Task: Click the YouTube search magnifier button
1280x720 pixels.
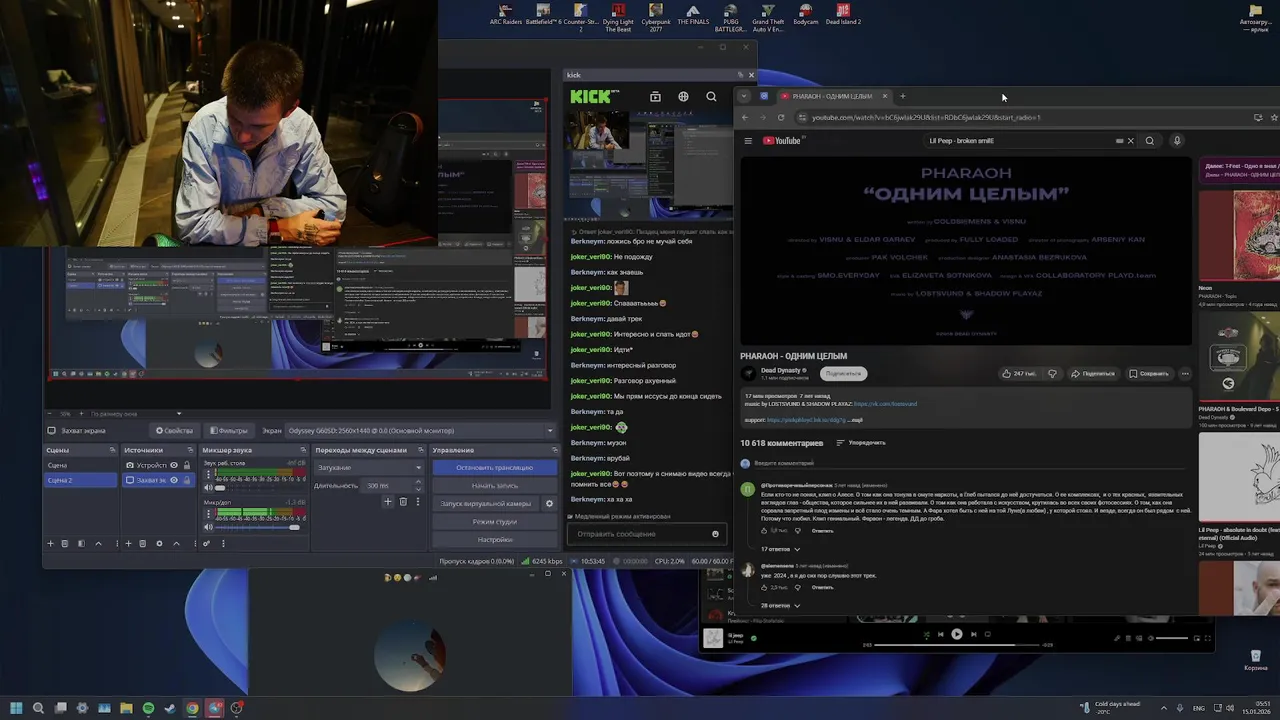Action: click(1150, 141)
